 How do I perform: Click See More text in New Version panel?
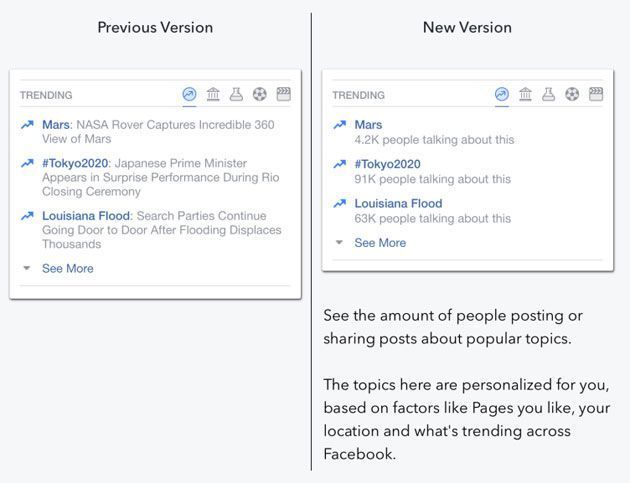[380, 242]
